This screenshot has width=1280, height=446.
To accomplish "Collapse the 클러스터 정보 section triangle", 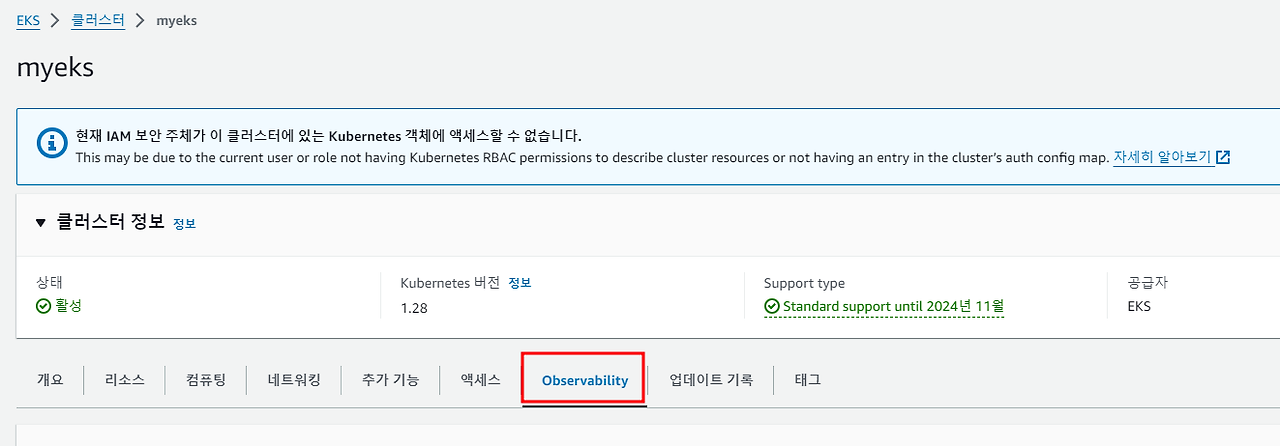I will (41, 222).
